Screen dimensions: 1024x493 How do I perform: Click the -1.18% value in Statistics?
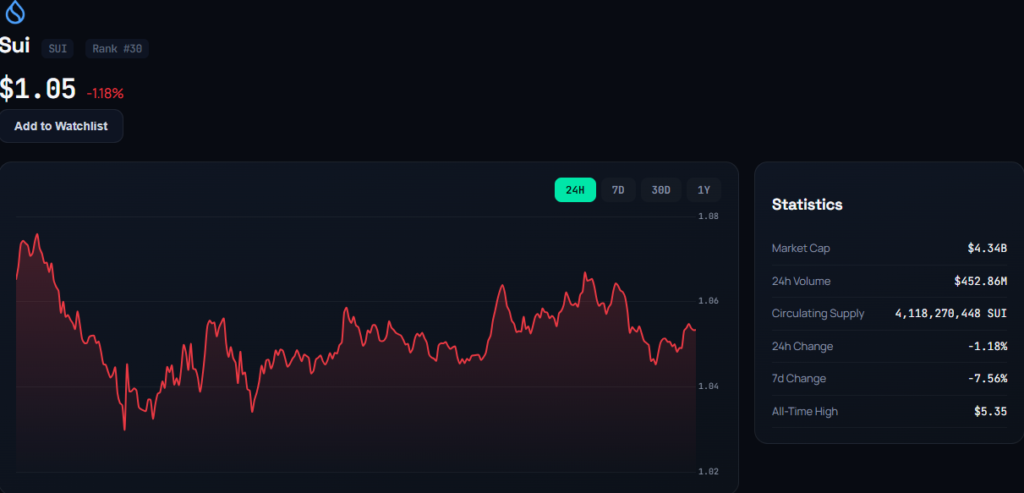tap(987, 346)
